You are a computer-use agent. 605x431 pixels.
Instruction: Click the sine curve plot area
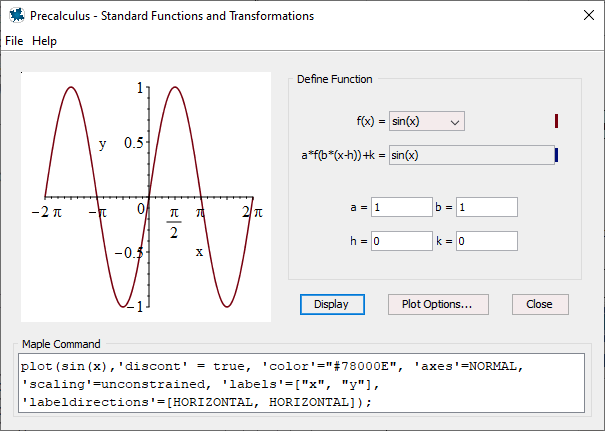[x=146, y=197]
